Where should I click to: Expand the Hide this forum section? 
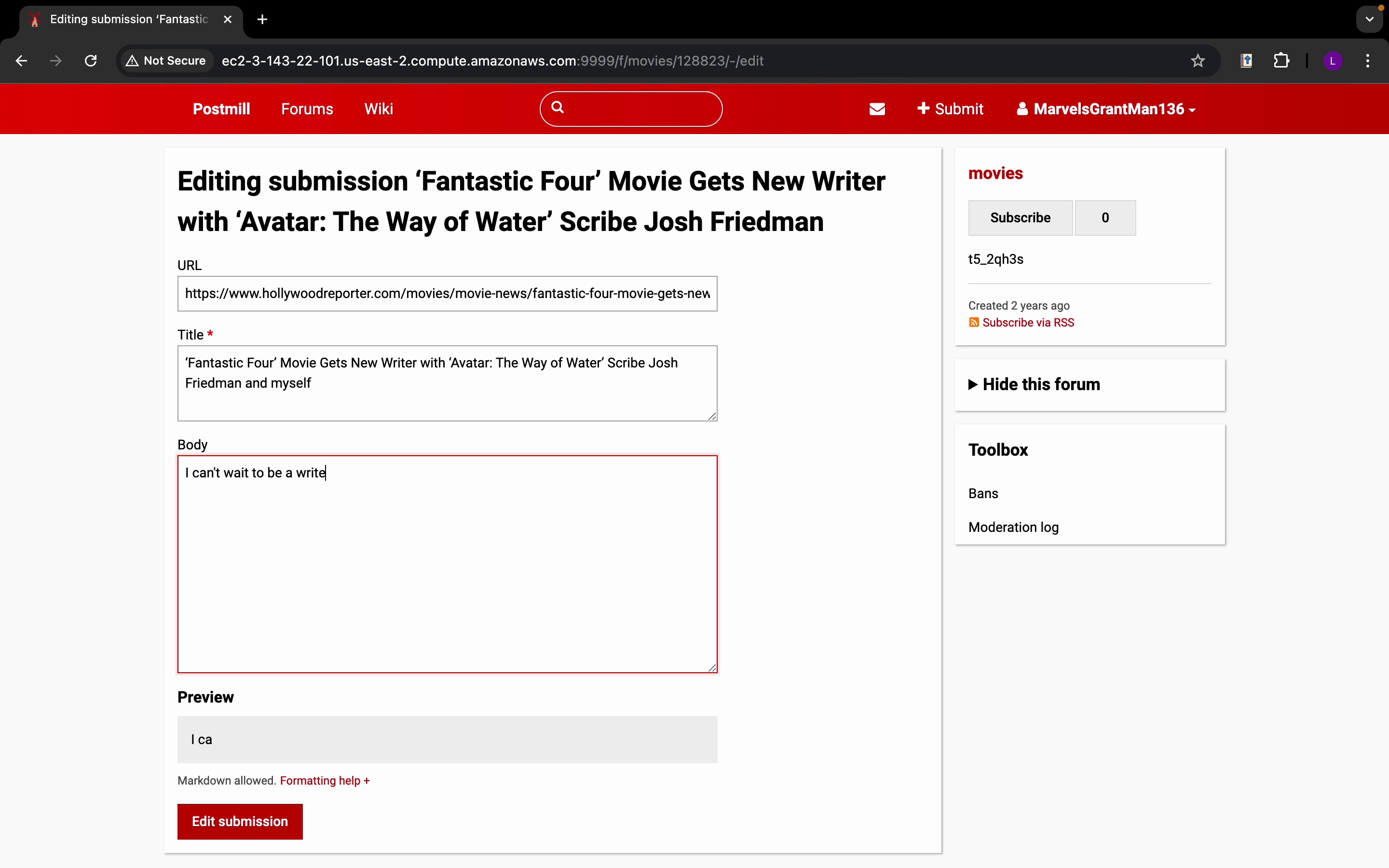[1041, 385]
